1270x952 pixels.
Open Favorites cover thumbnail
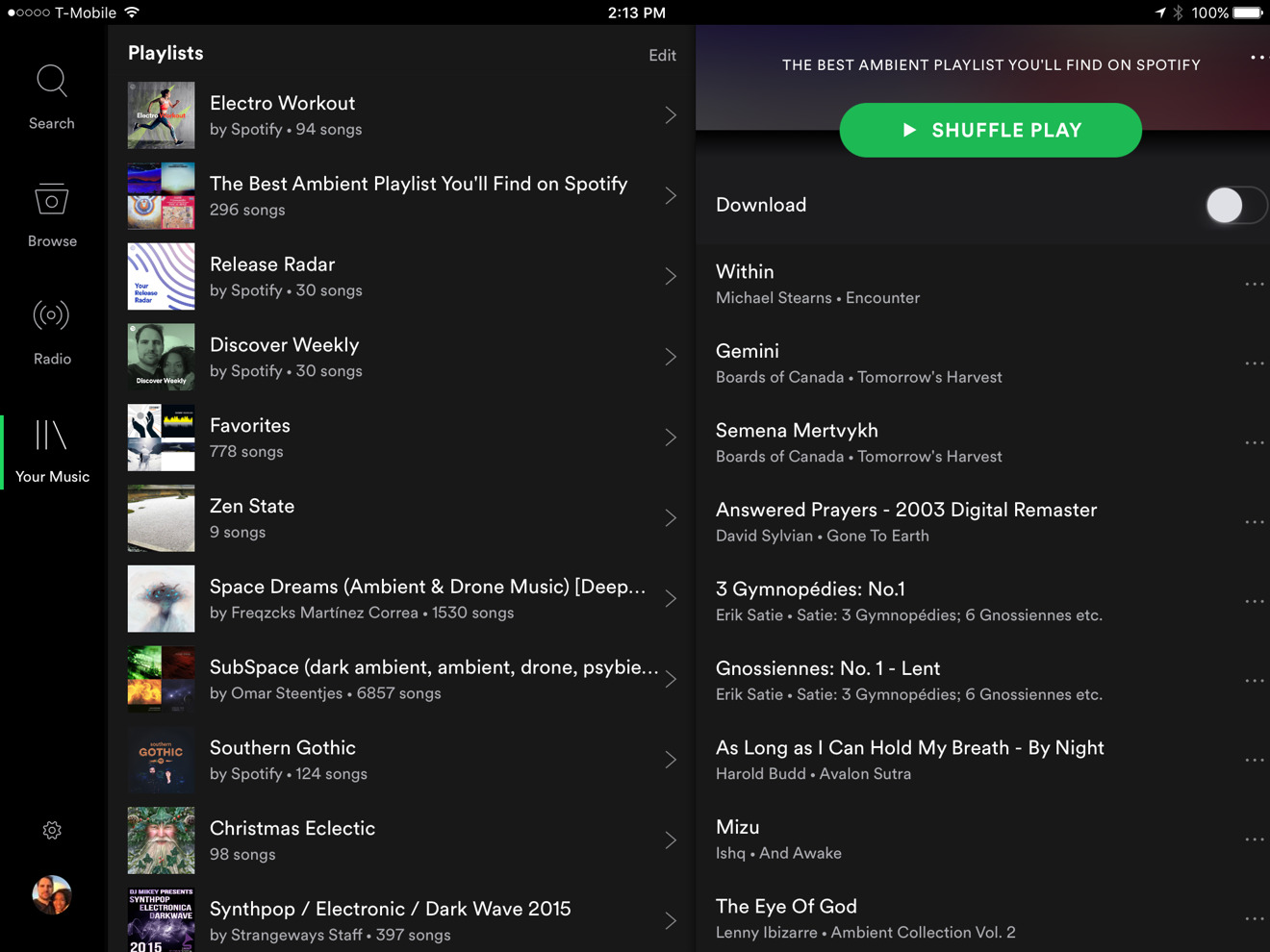(161, 438)
